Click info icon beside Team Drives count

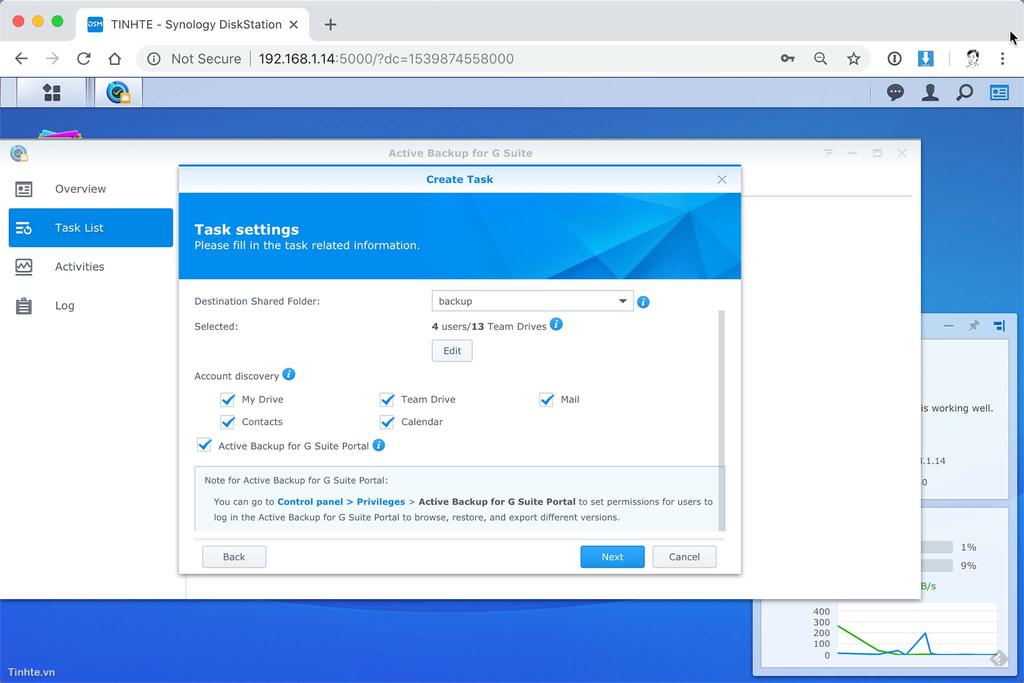[x=556, y=324]
